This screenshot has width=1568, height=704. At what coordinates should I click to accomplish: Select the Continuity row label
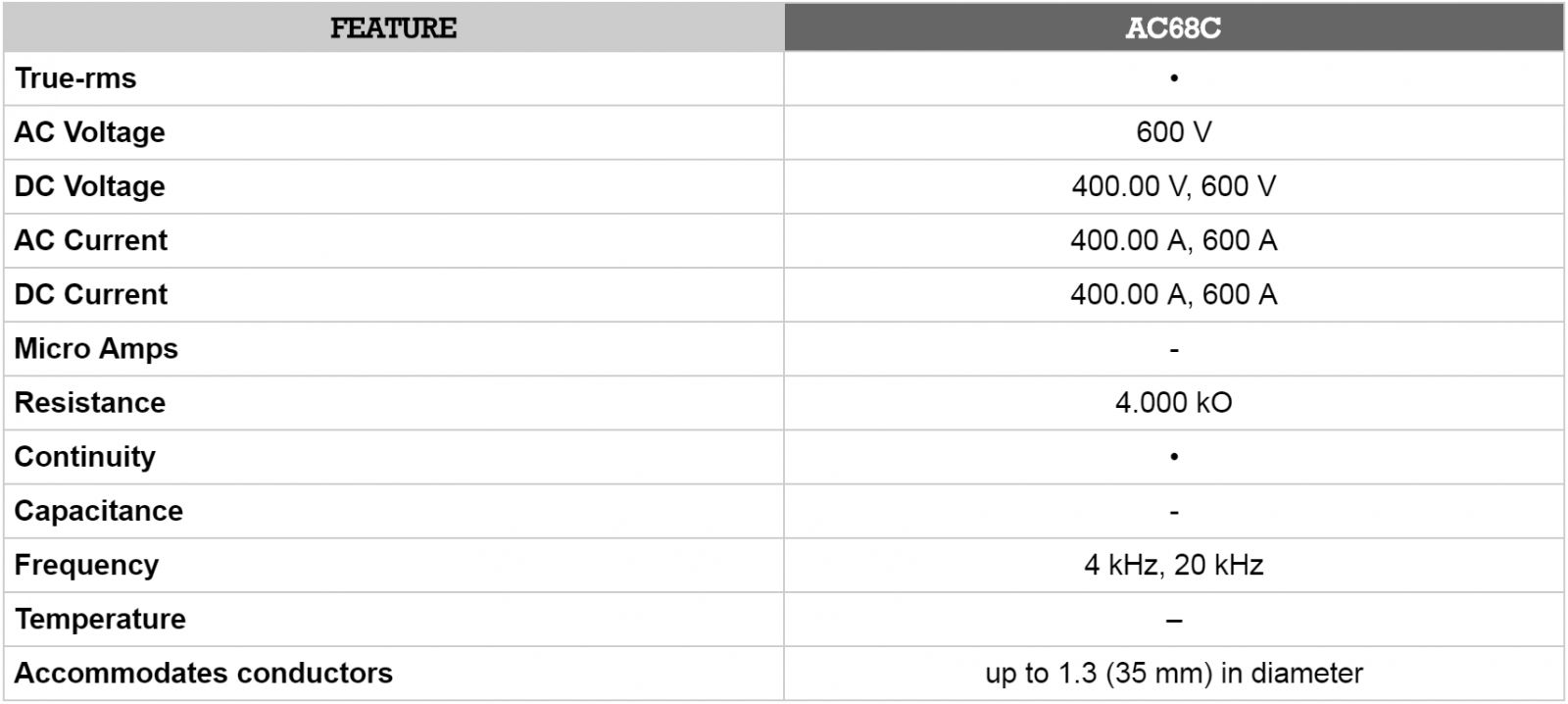[x=84, y=457]
